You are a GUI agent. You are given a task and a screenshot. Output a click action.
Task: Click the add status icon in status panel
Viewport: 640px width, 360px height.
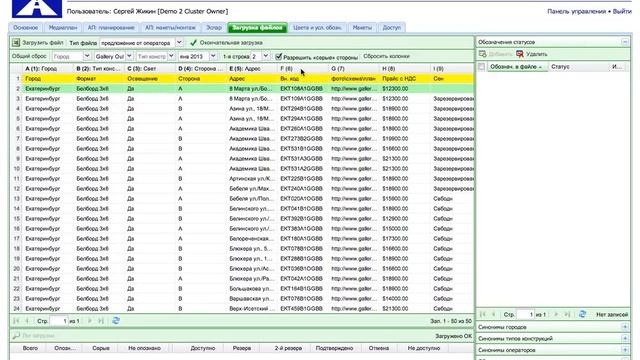(x=482, y=54)
